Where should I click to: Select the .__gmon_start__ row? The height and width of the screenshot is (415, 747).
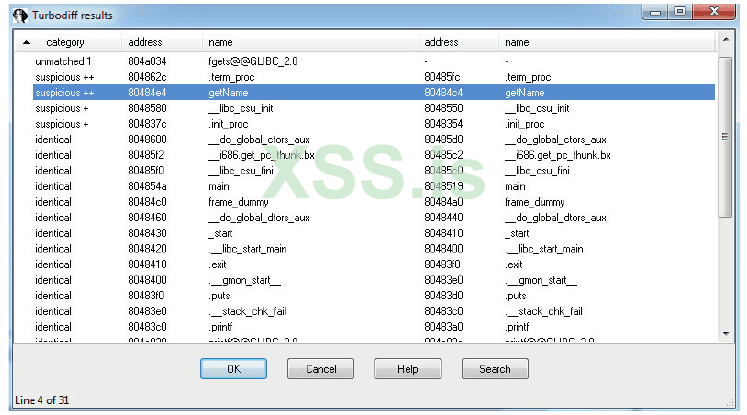point(374,280)
